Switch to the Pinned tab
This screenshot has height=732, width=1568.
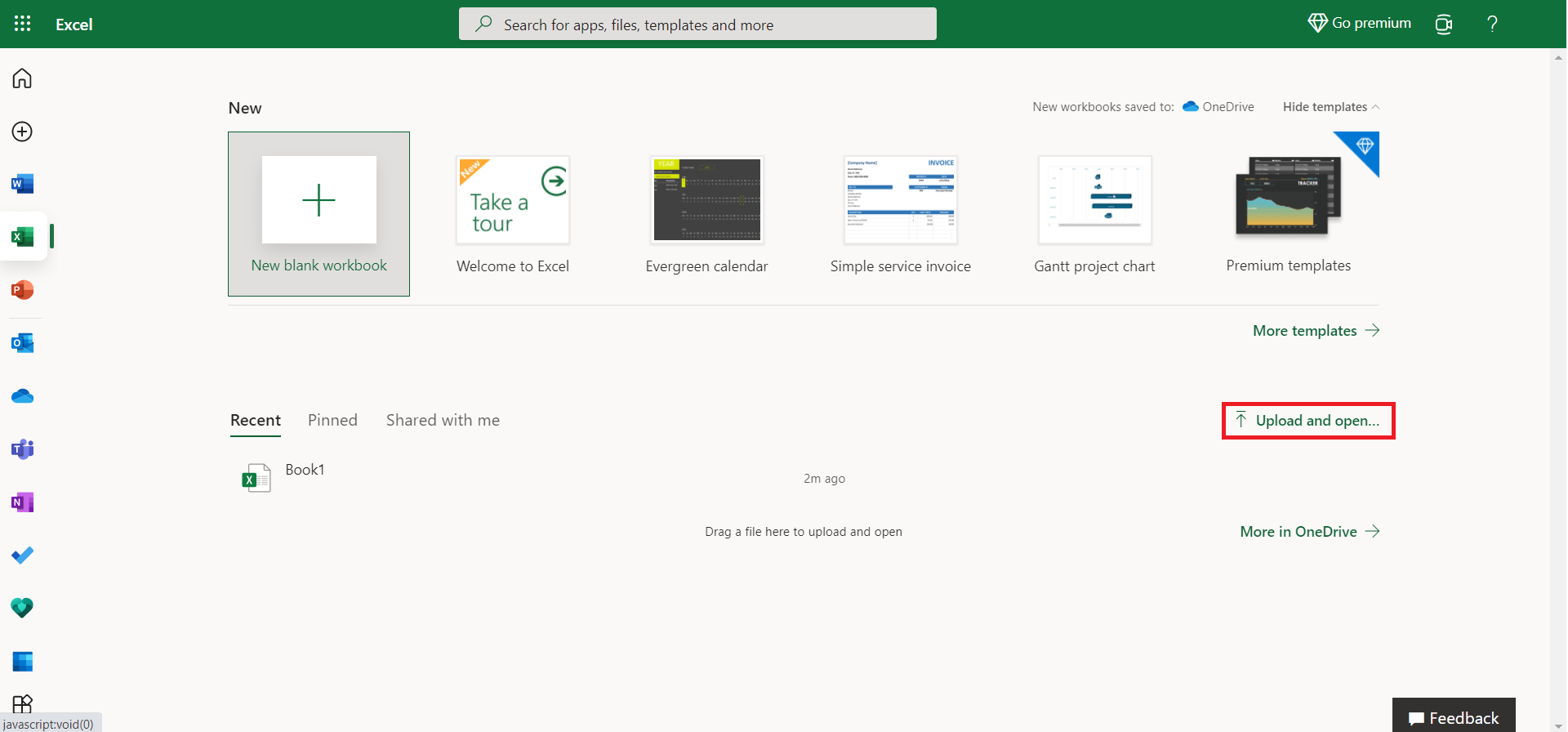(x=332, y=420)
